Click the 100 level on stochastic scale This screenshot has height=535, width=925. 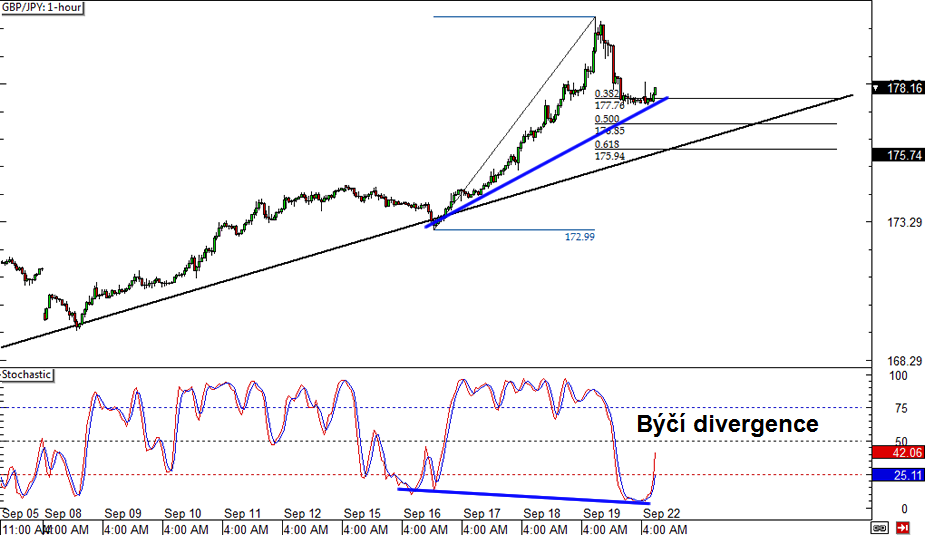(898, 376)
